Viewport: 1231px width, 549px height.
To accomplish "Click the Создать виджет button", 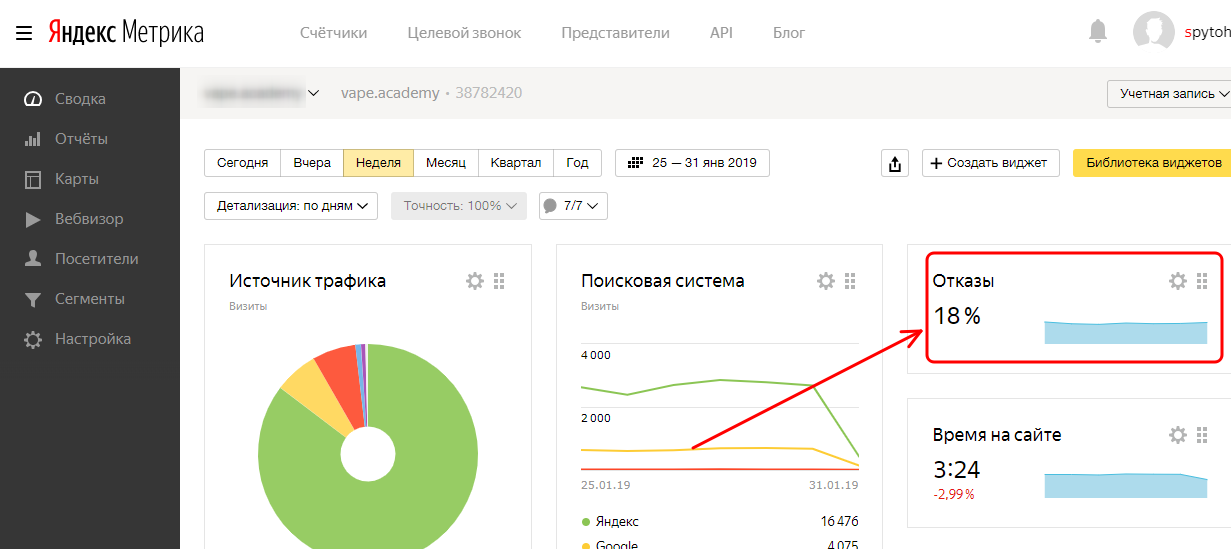I will coord(990,163).
